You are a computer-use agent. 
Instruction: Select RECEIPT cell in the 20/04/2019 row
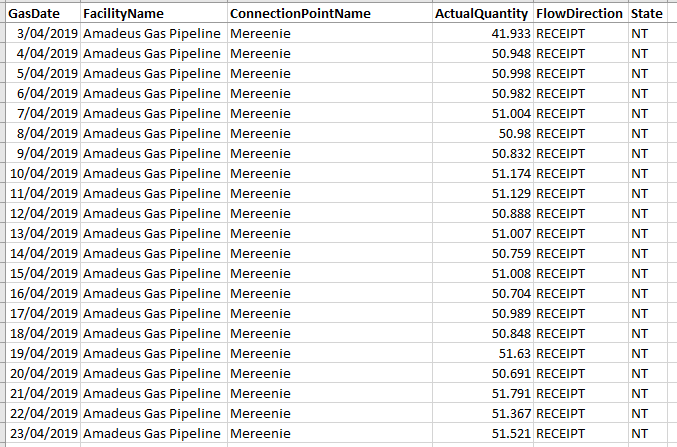581,373
